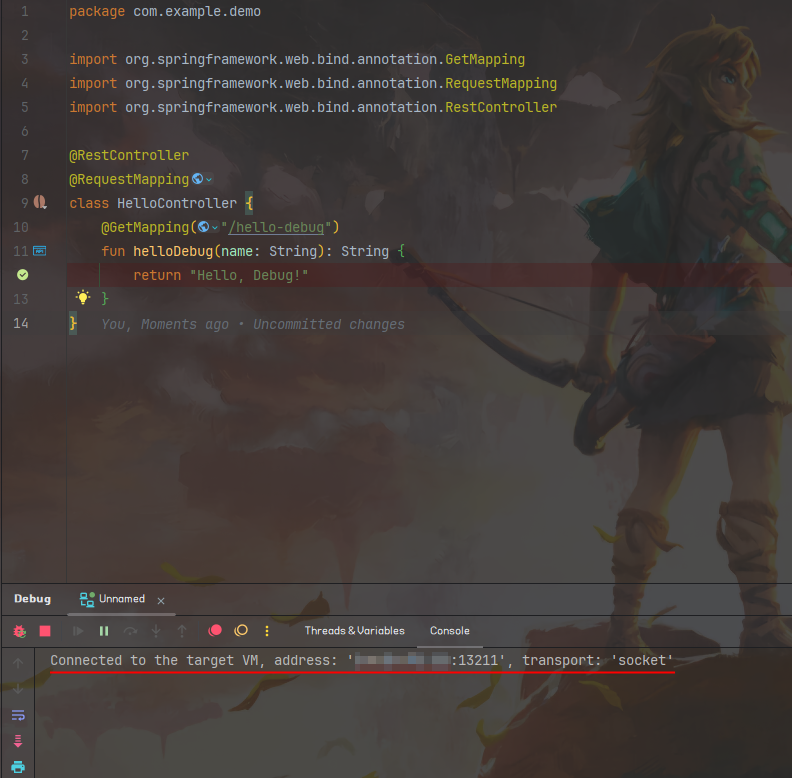This screenshot has height=778, width=792.
Task: Click the Debug tool window title
Action: click(x=32, y=599)
